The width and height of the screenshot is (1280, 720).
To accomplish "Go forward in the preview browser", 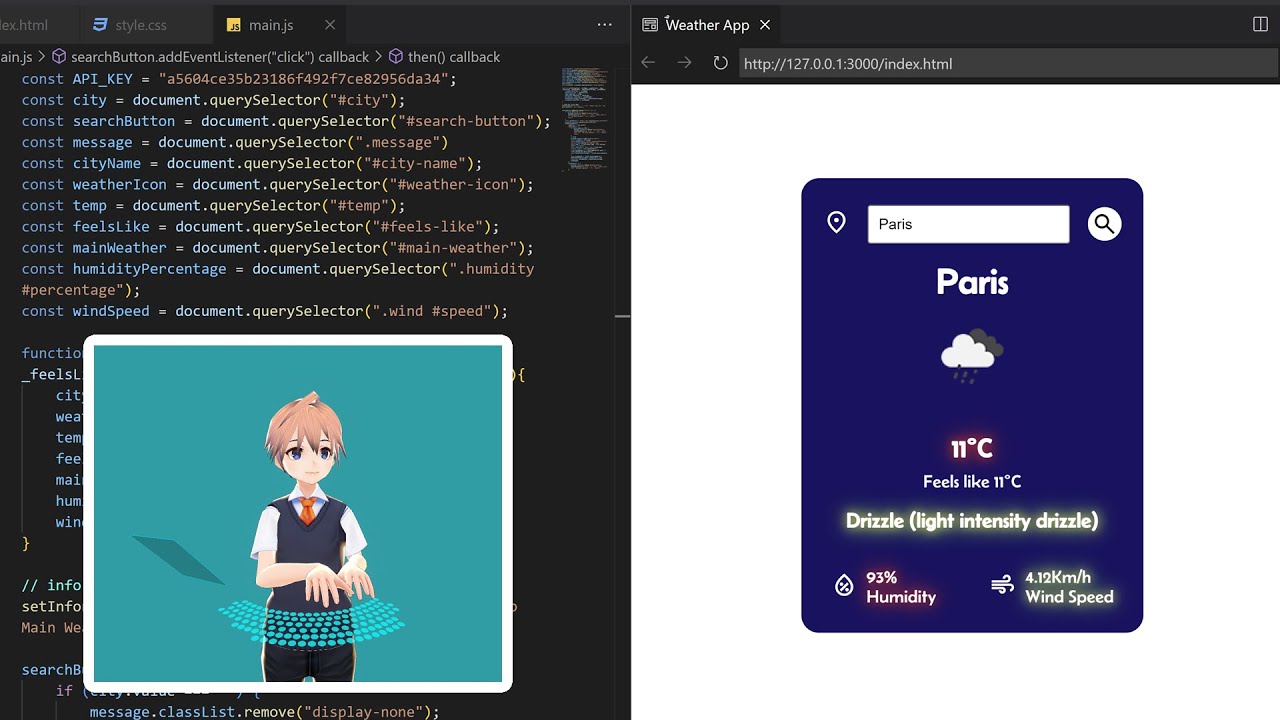I will click(x=684, y=63).
